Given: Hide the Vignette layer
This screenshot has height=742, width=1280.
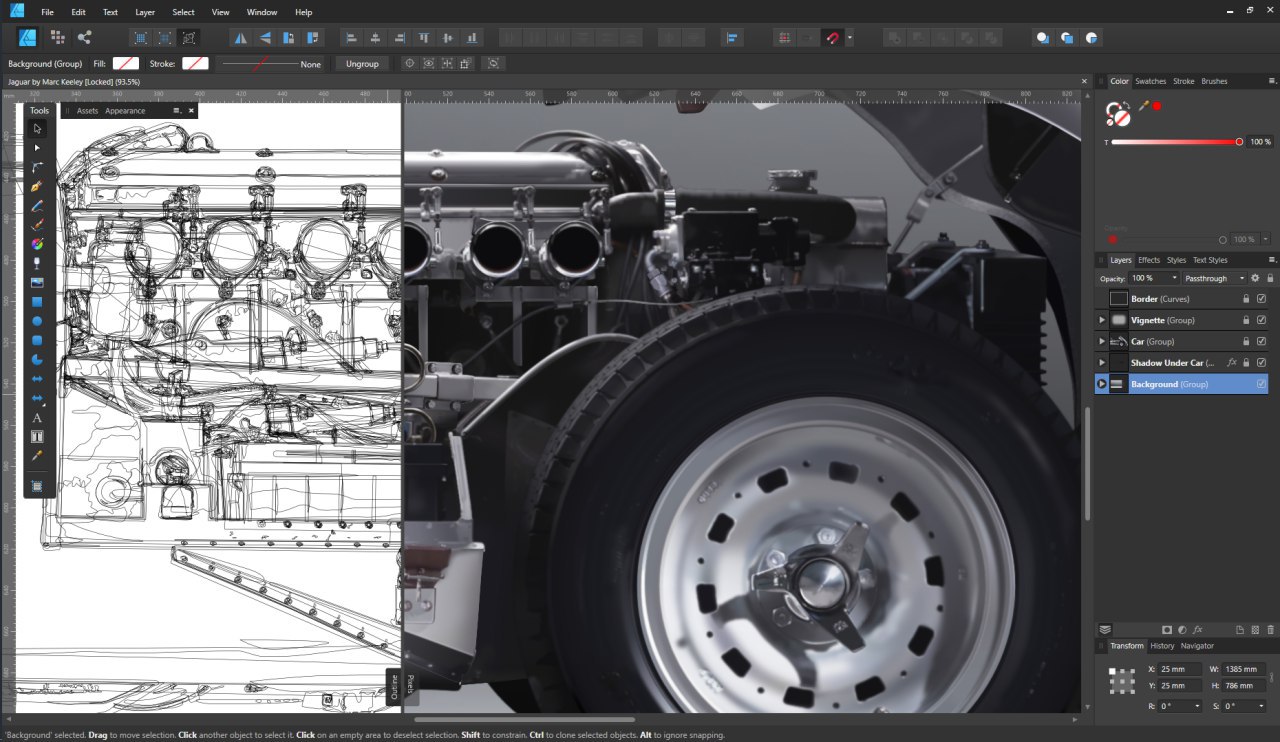Looking at the screenshot, I should [1261, 320].
